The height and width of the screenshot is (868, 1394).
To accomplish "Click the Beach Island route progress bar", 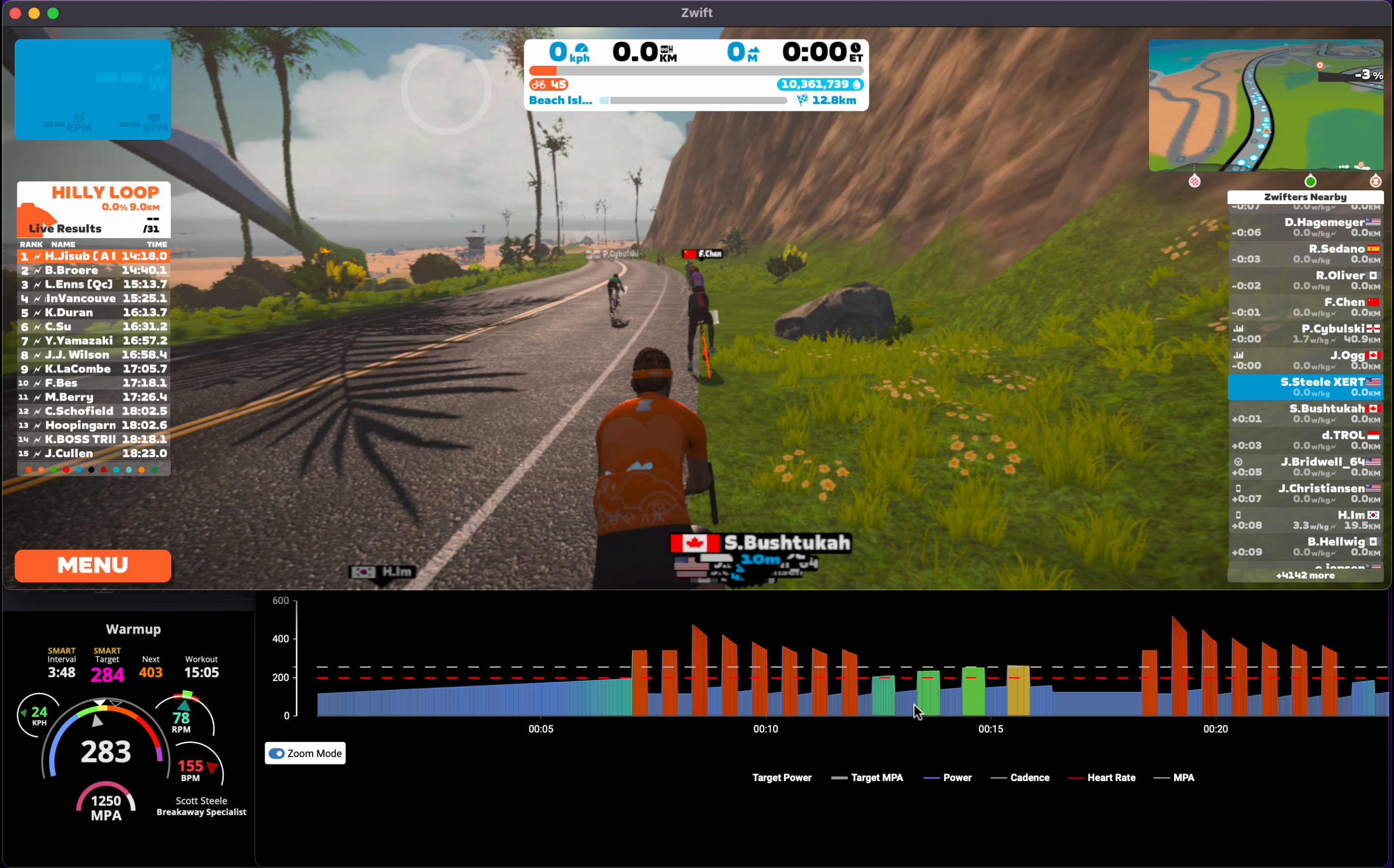I will [x=693, y=101].
